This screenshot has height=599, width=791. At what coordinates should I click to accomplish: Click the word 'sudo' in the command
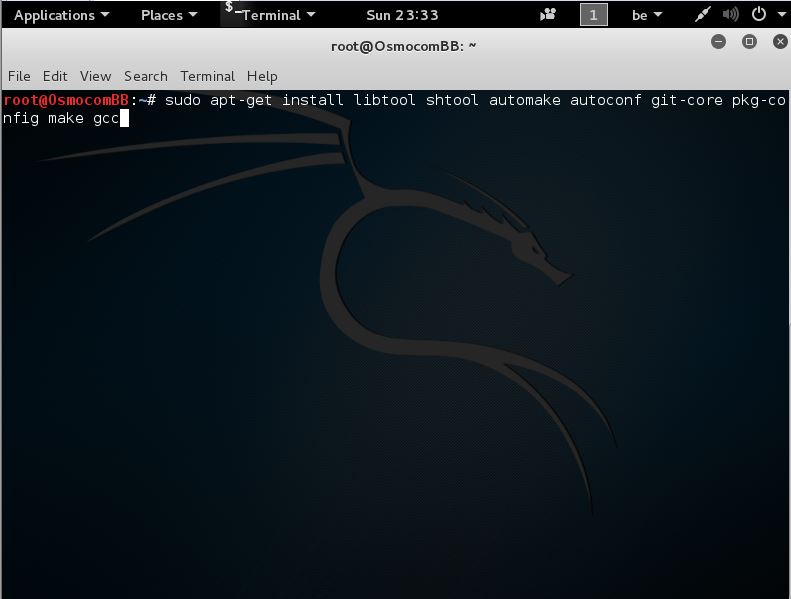pos(183,100)
